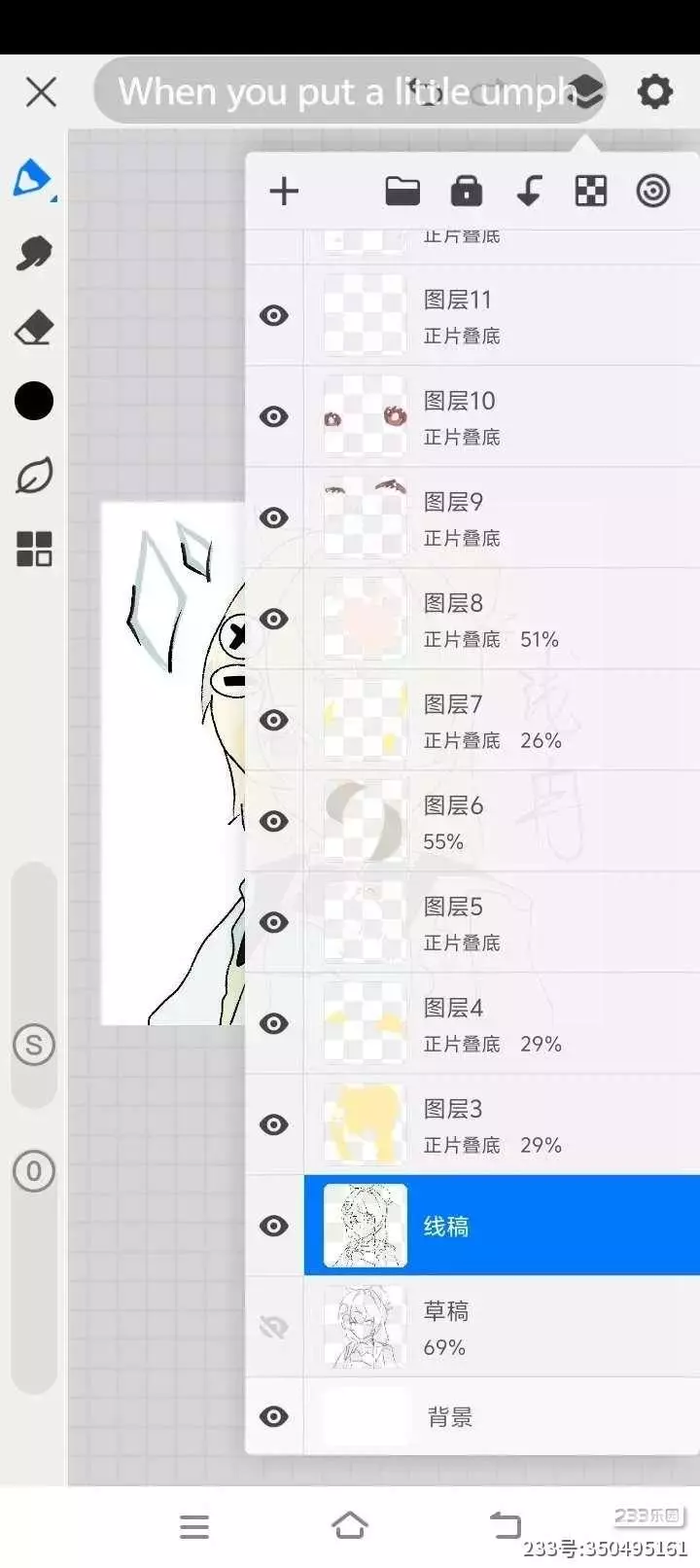The width and height of the screenshot is (700, 1568).
Task: Show the hidden 草稿 layer
Action: [x=274, y=1327]
